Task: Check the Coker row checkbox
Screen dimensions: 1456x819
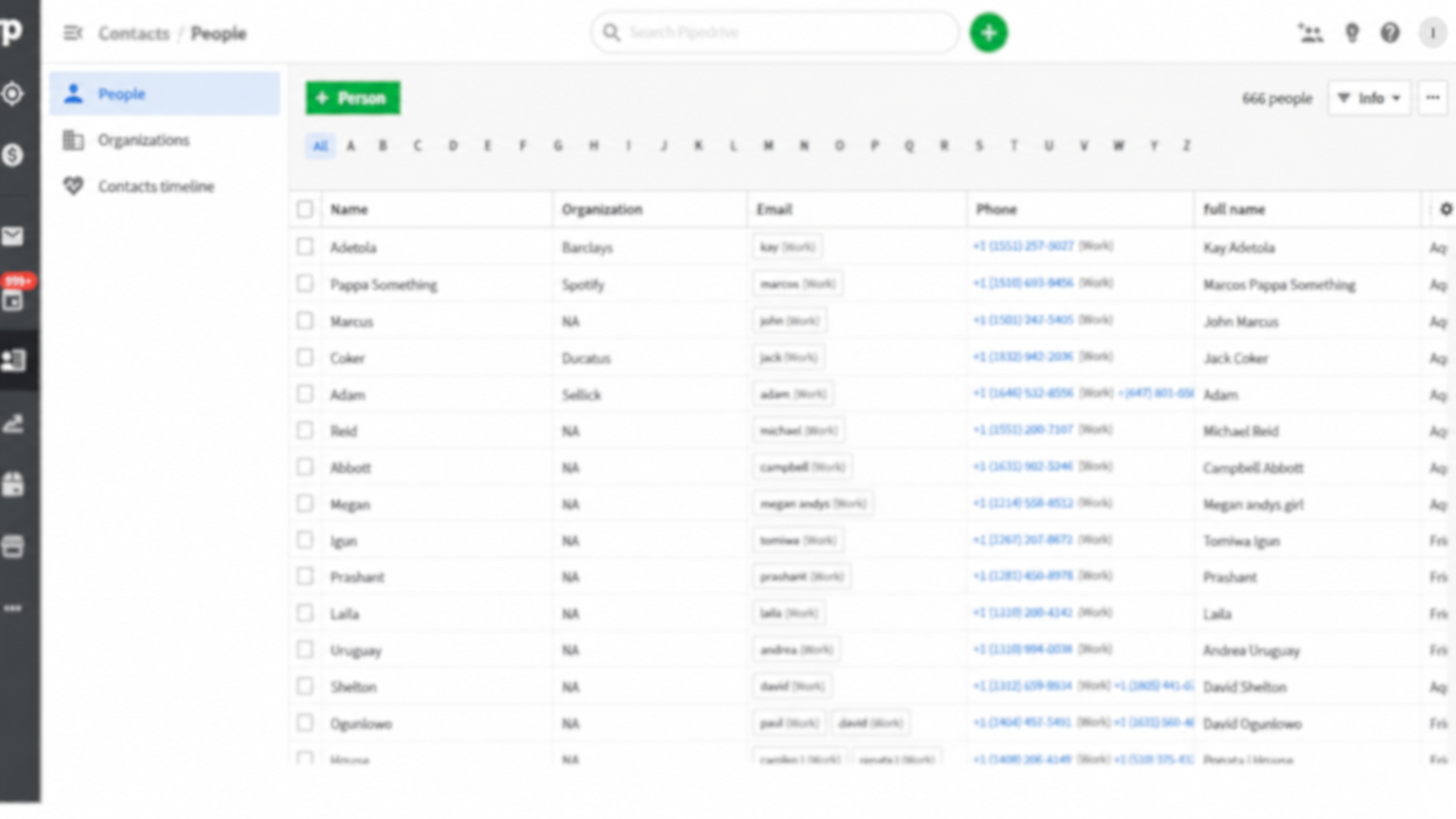Action: click(305, 357)
